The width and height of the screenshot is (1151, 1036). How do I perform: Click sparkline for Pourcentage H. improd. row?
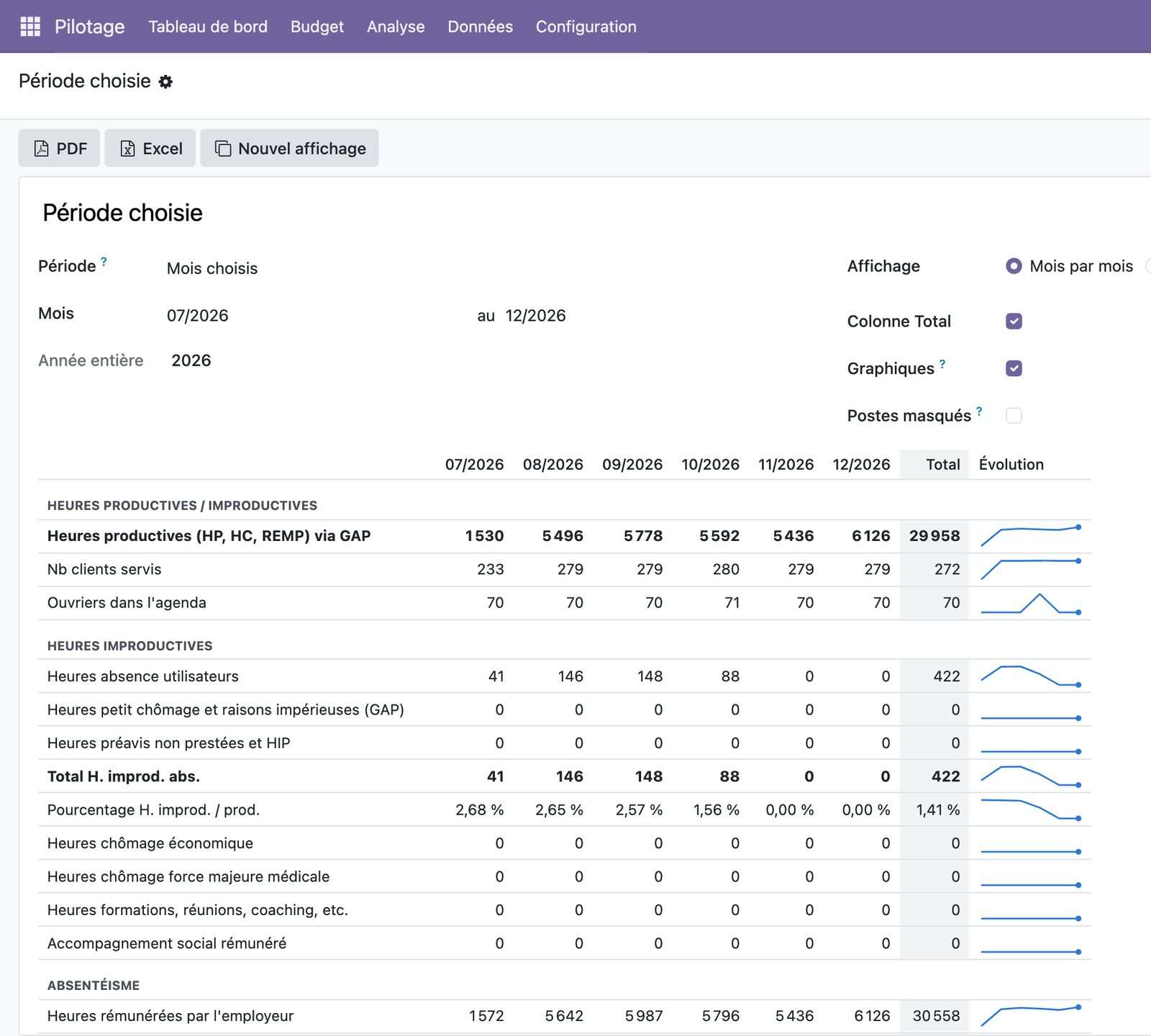[1031, 809]
